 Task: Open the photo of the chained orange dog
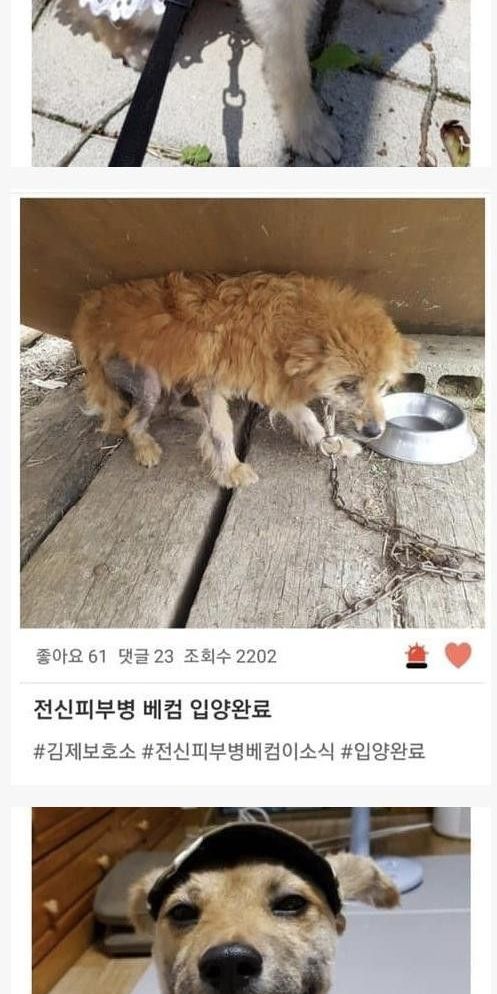point(252,413)
